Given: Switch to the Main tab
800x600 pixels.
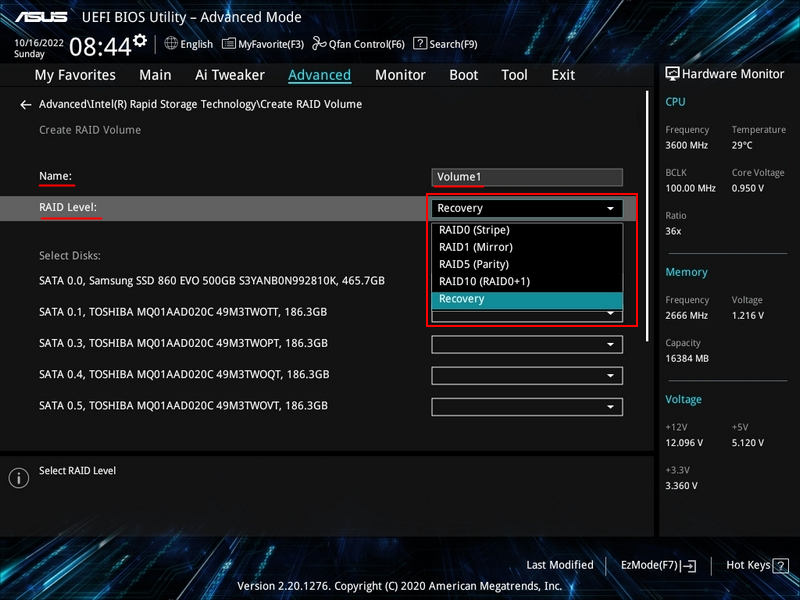Looking at the screenshot, I should click(155, 75).
